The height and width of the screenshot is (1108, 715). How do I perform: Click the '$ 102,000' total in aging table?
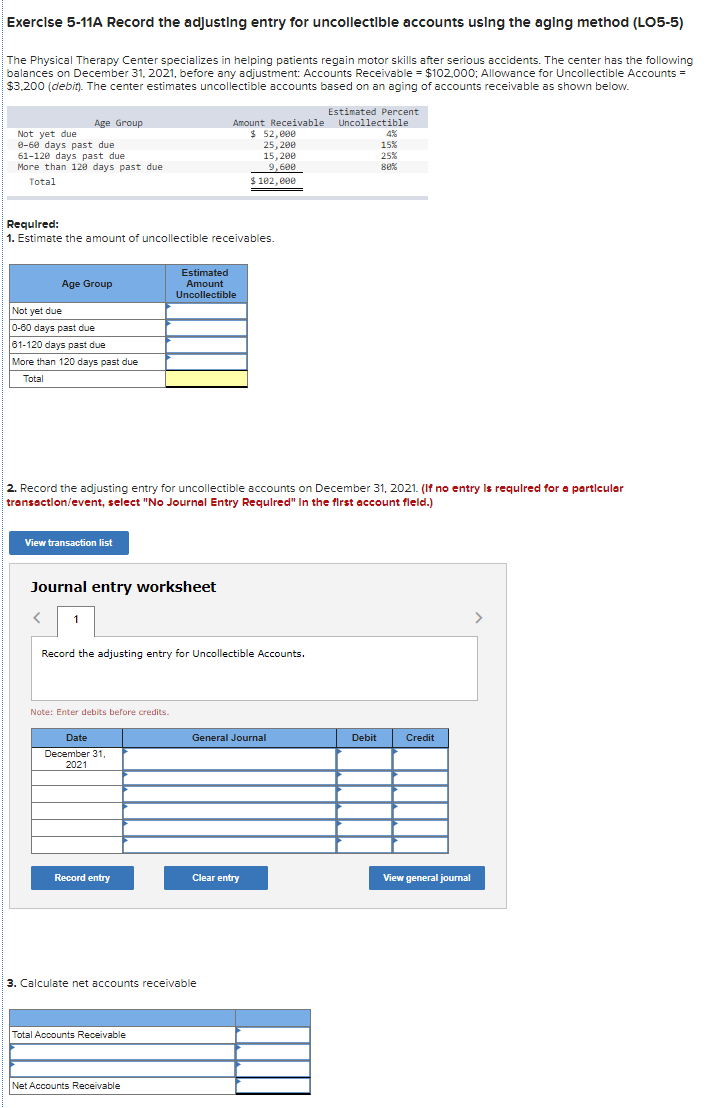pyautogui.click(x=273, y=181)
